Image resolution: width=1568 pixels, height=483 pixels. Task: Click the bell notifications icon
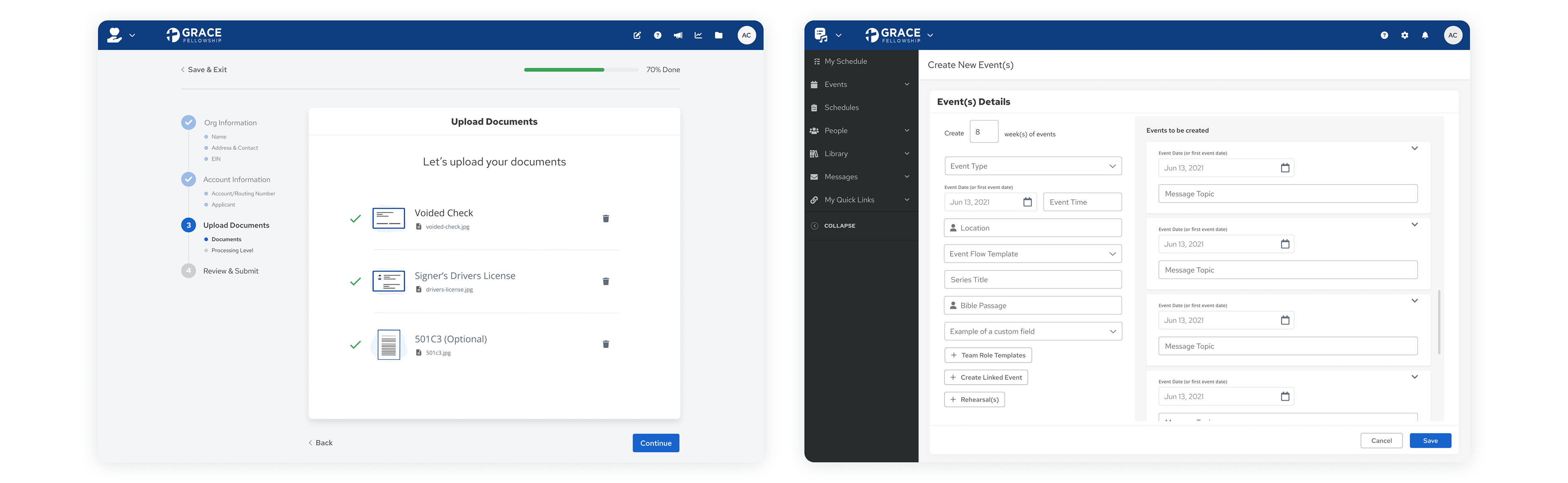[1425, 35]
